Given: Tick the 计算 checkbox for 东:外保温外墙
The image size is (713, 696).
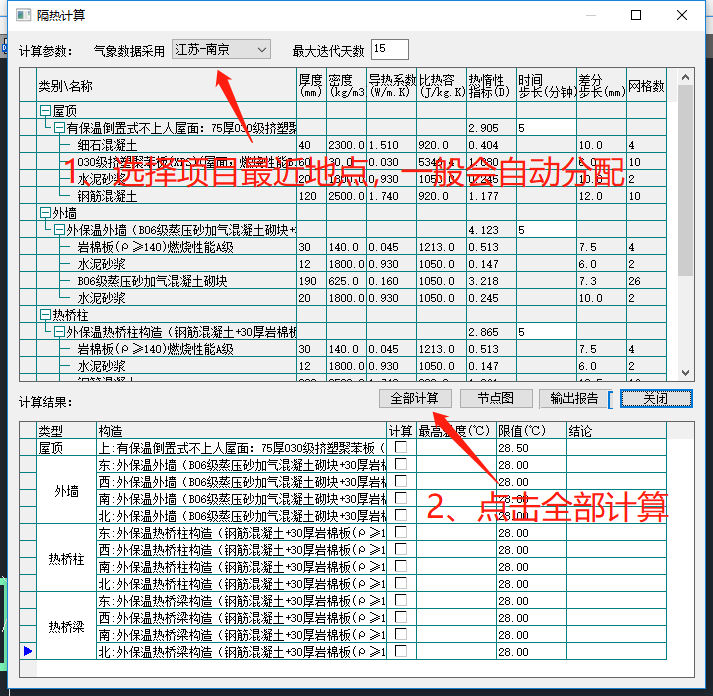Looking at the screenshot, I should point(401,464).
